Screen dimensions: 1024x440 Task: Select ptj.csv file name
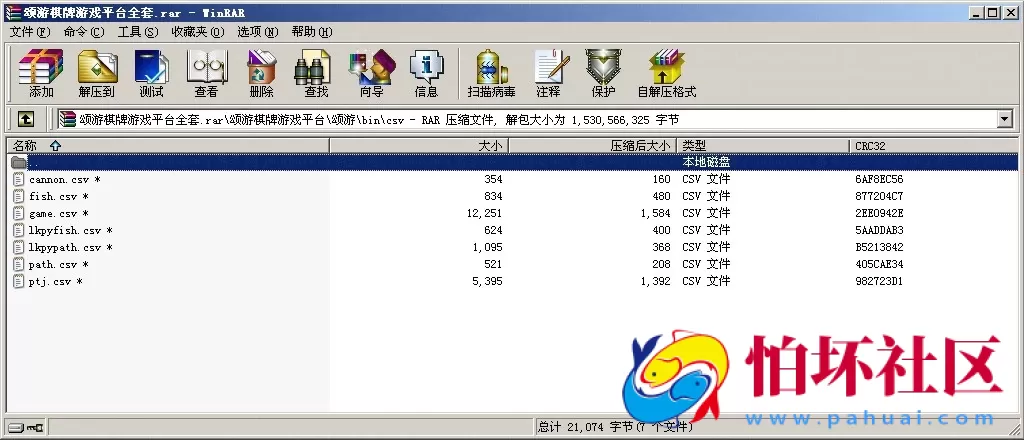pos(56,281)
